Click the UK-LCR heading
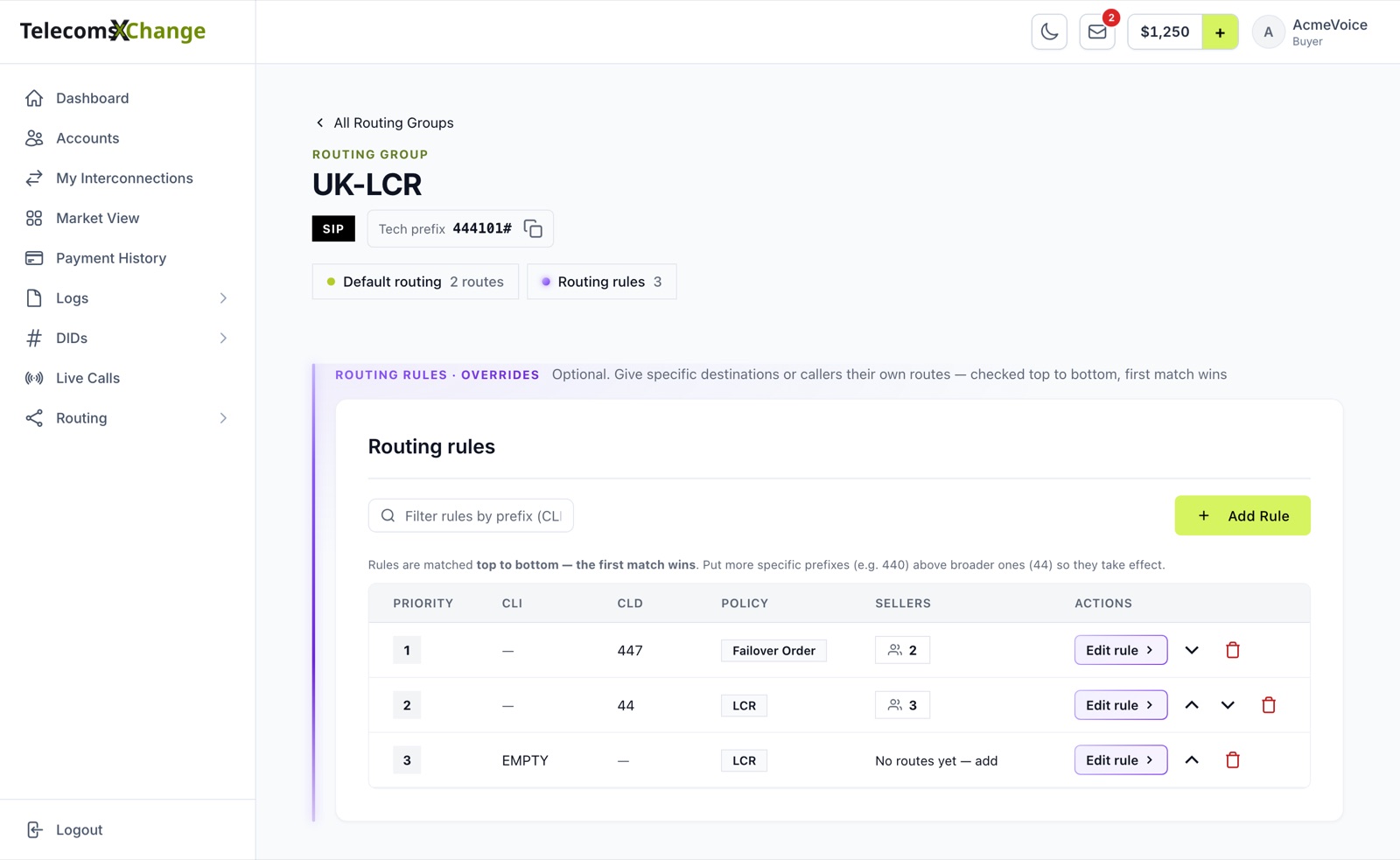Screen dimensions: 1400x860 (x=367, y=185)
